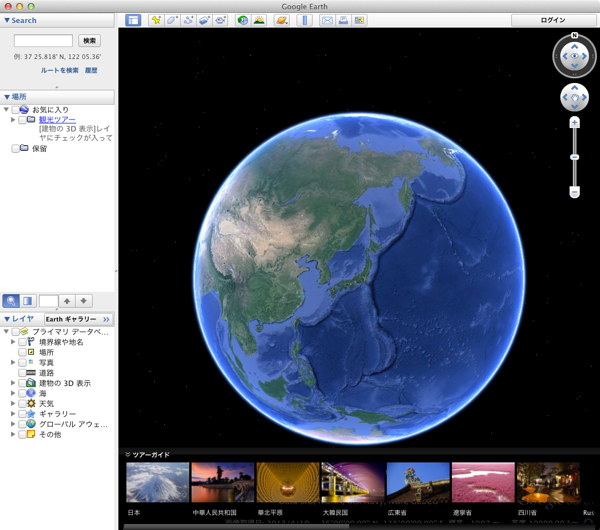
Task: Click the magnifier search places icon
Action: pos(11,301)
